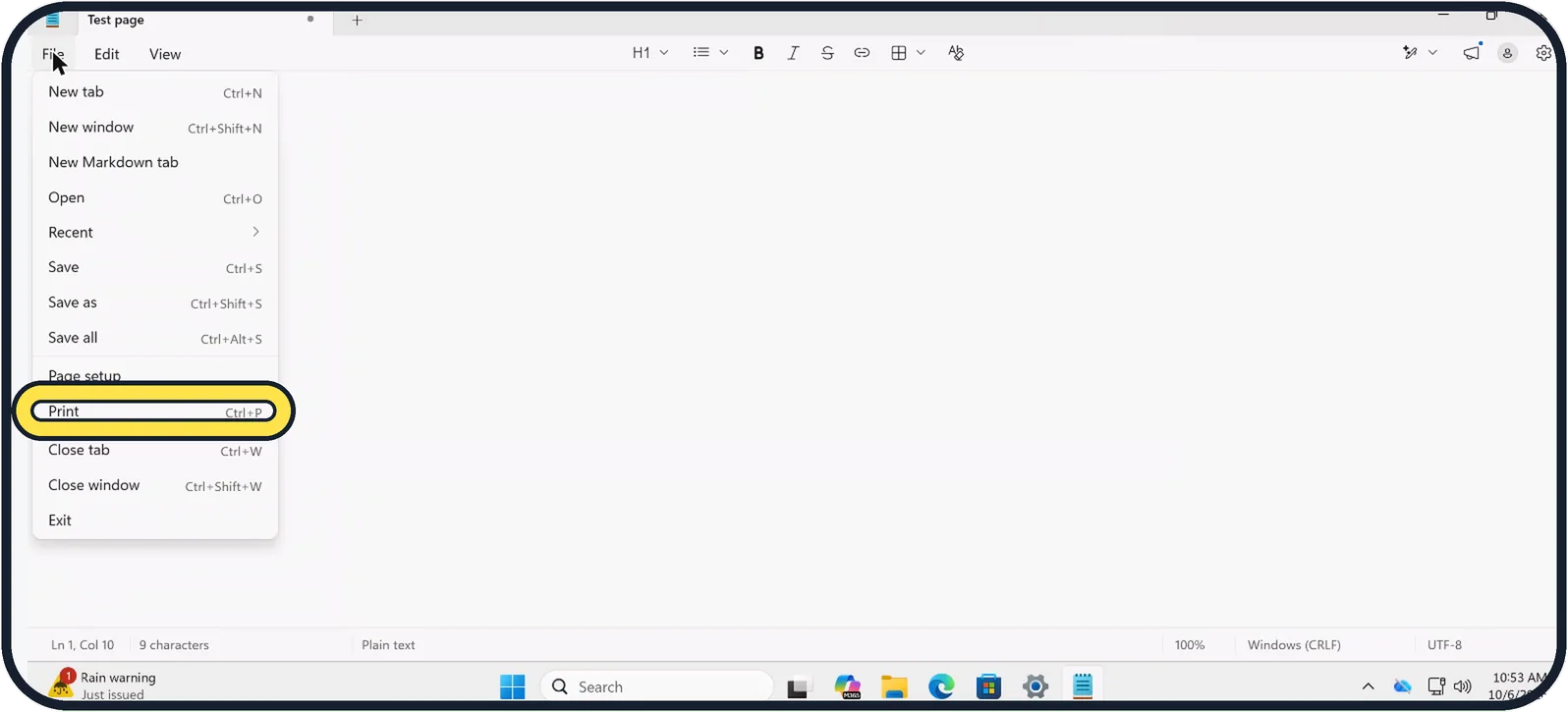This screenshot has height=712, width=1568.
Task: Click Windows (CRLF) line ending indicator
Action: (1294, 645)
